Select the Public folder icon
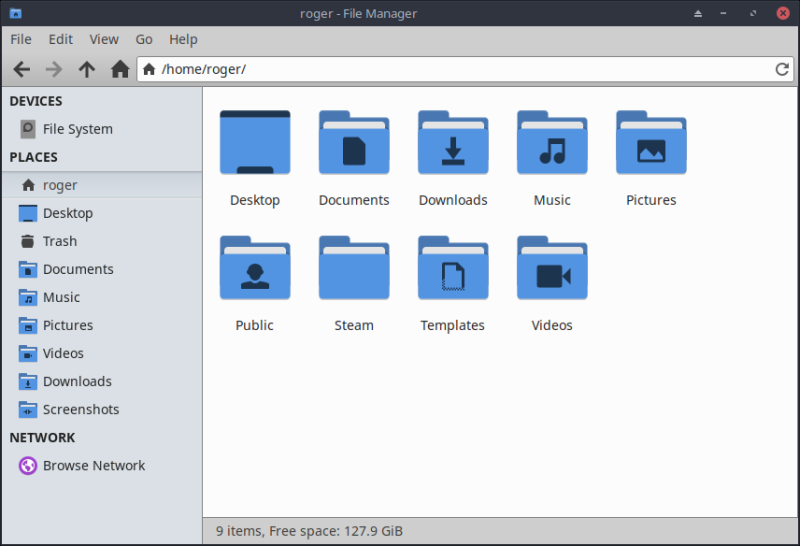800x546 pixels. click(x=255, y=269)
